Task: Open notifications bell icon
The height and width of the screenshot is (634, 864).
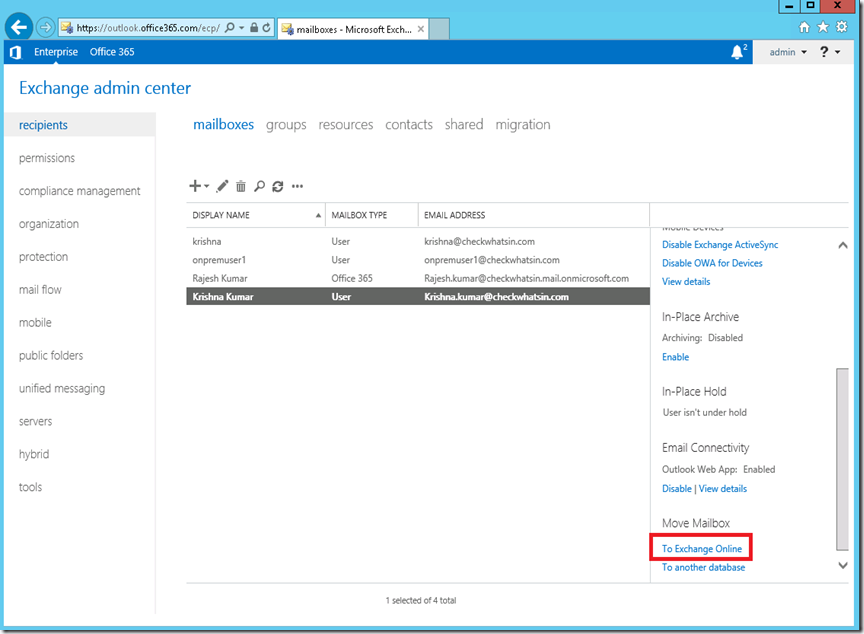Action: 738,52
